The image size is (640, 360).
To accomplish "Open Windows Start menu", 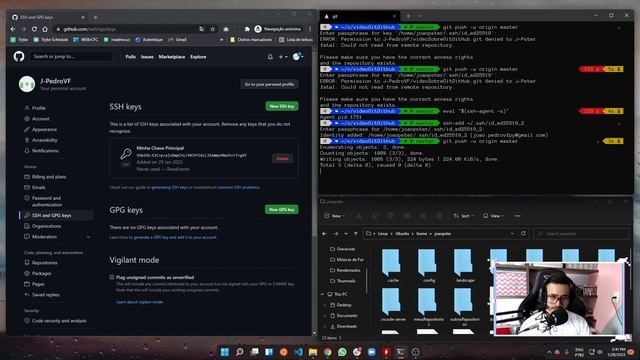I will pos(224,352).
